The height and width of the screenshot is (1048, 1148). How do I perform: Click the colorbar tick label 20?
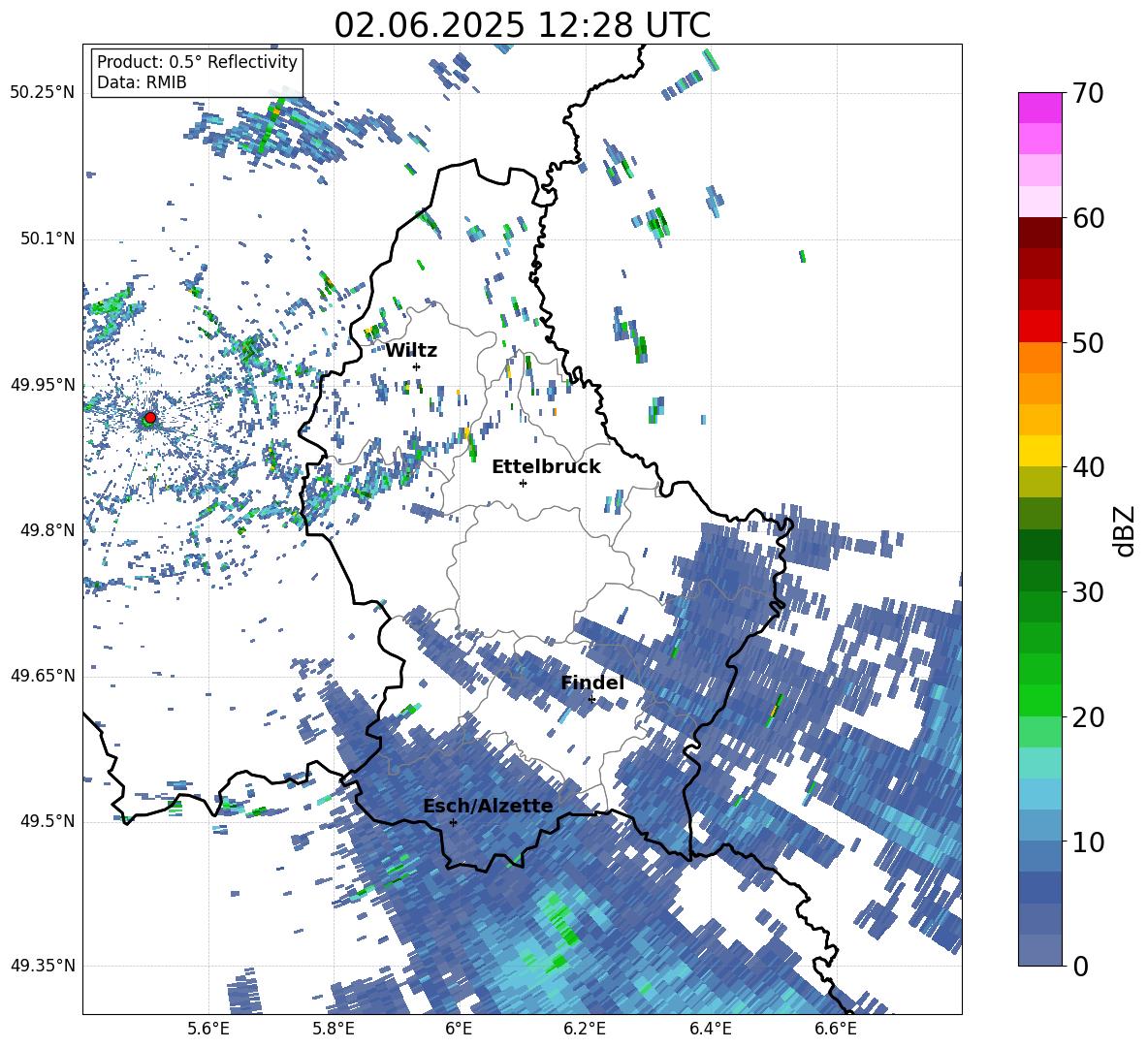coord(1088,716)
